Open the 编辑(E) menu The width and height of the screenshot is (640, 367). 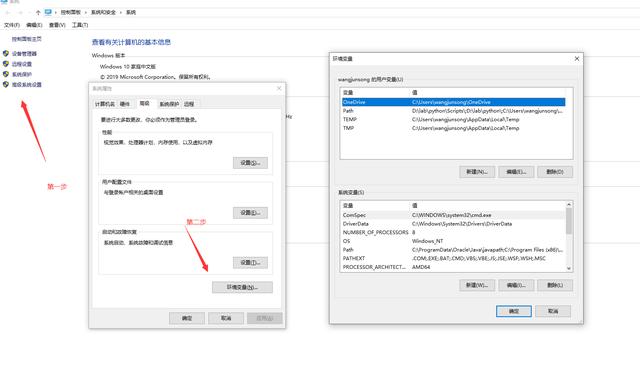[x=34, y=25]
